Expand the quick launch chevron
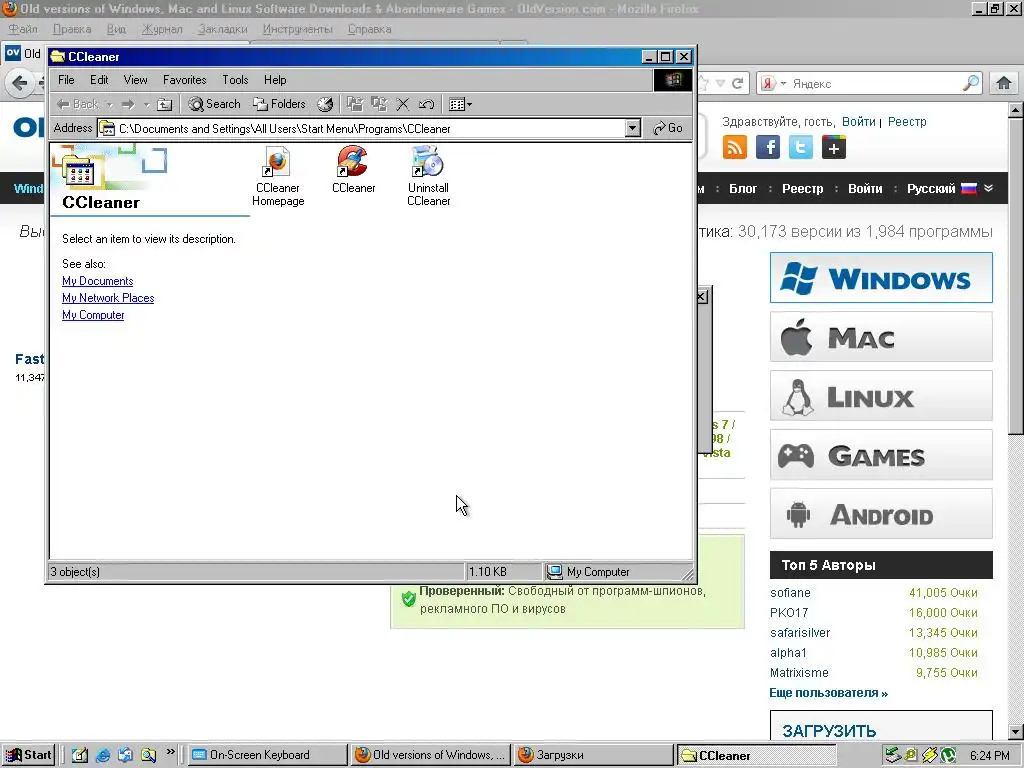The width and height of the screenshot is (1024, 768). click(x=170, y=752)
